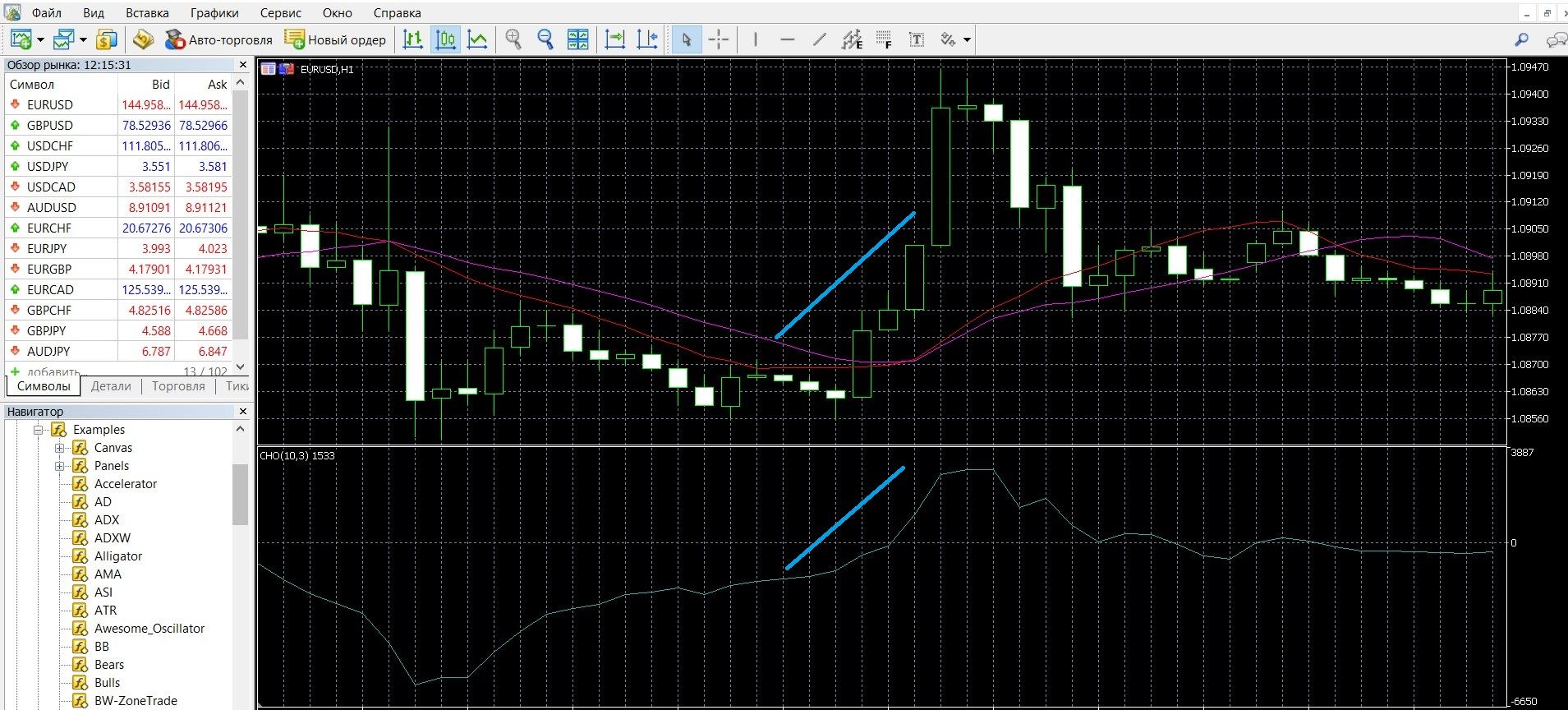Select the Awesome_Oscillator item

(x=149, y=629)
